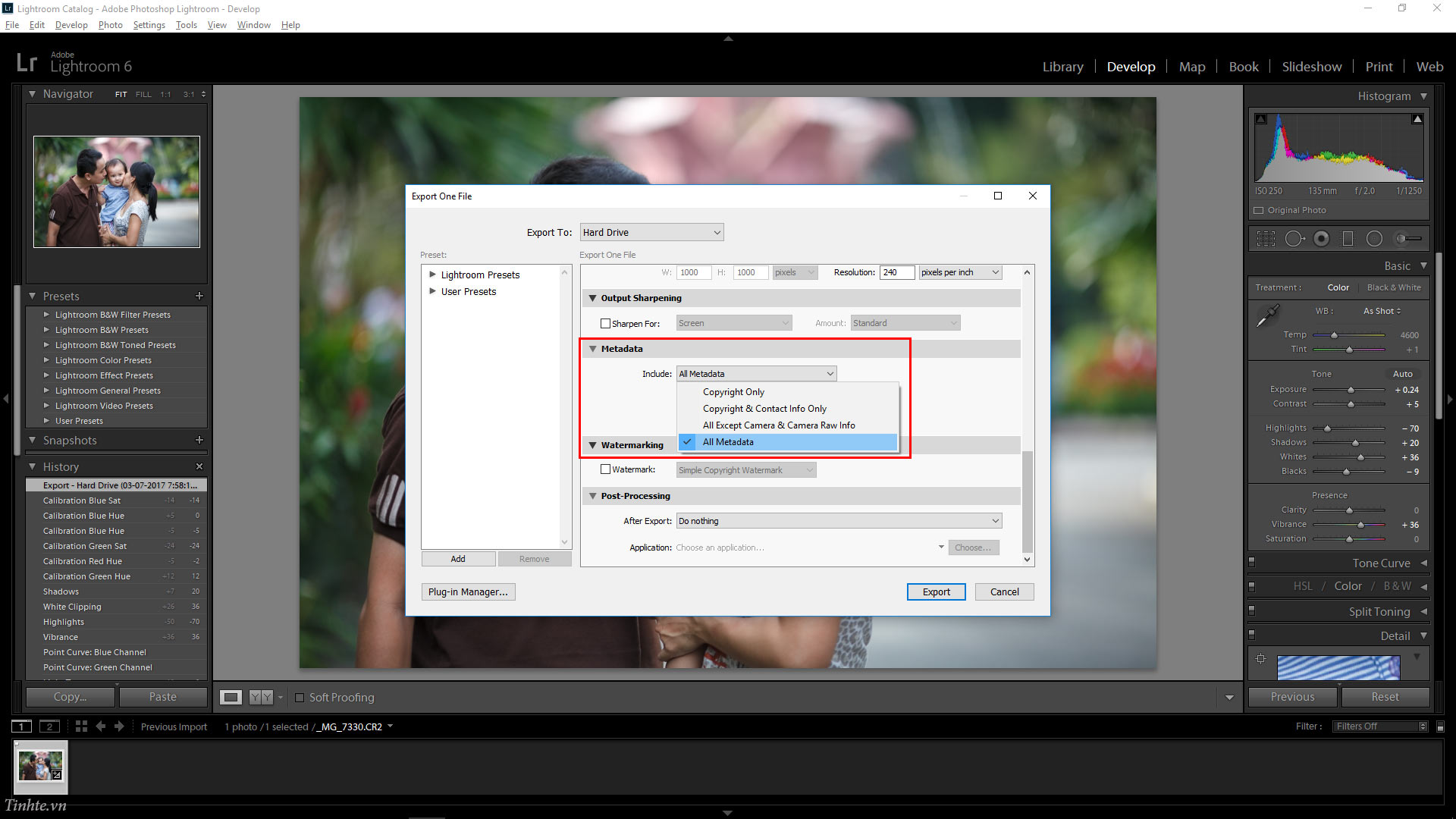The image size is (1456, 819).
Task: Collapse the Output Sharpening section
Action: coord(593,298)
